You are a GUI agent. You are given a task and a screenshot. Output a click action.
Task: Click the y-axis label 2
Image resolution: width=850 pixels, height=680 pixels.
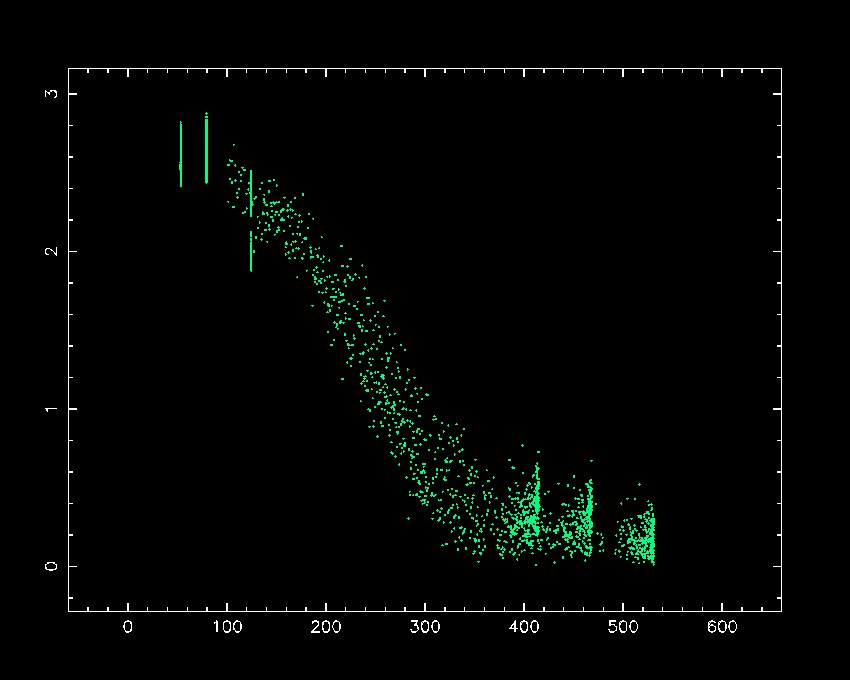[51, 251]
